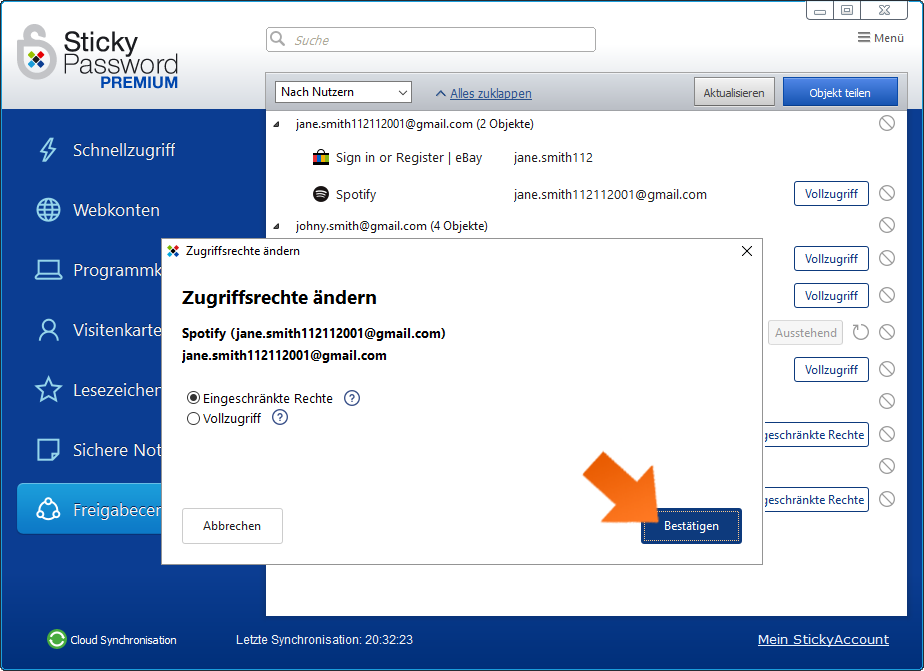This screenshot has height=671, width=924.
Task: Click Bestätigen to confirm rights
Action: point(691,525)
